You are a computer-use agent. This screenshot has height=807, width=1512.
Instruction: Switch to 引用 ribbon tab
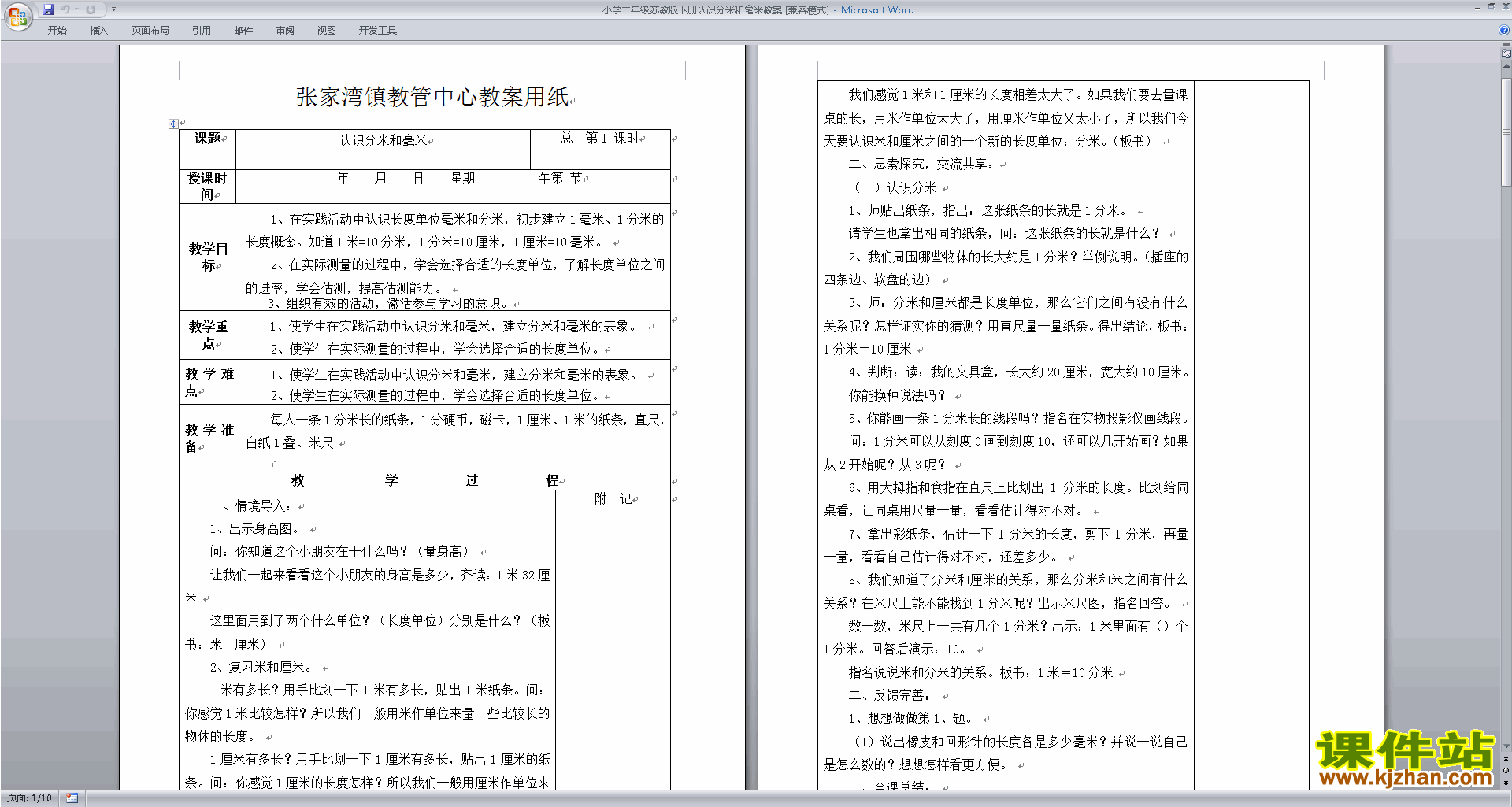pyautogui.click(x=202, y=31)
